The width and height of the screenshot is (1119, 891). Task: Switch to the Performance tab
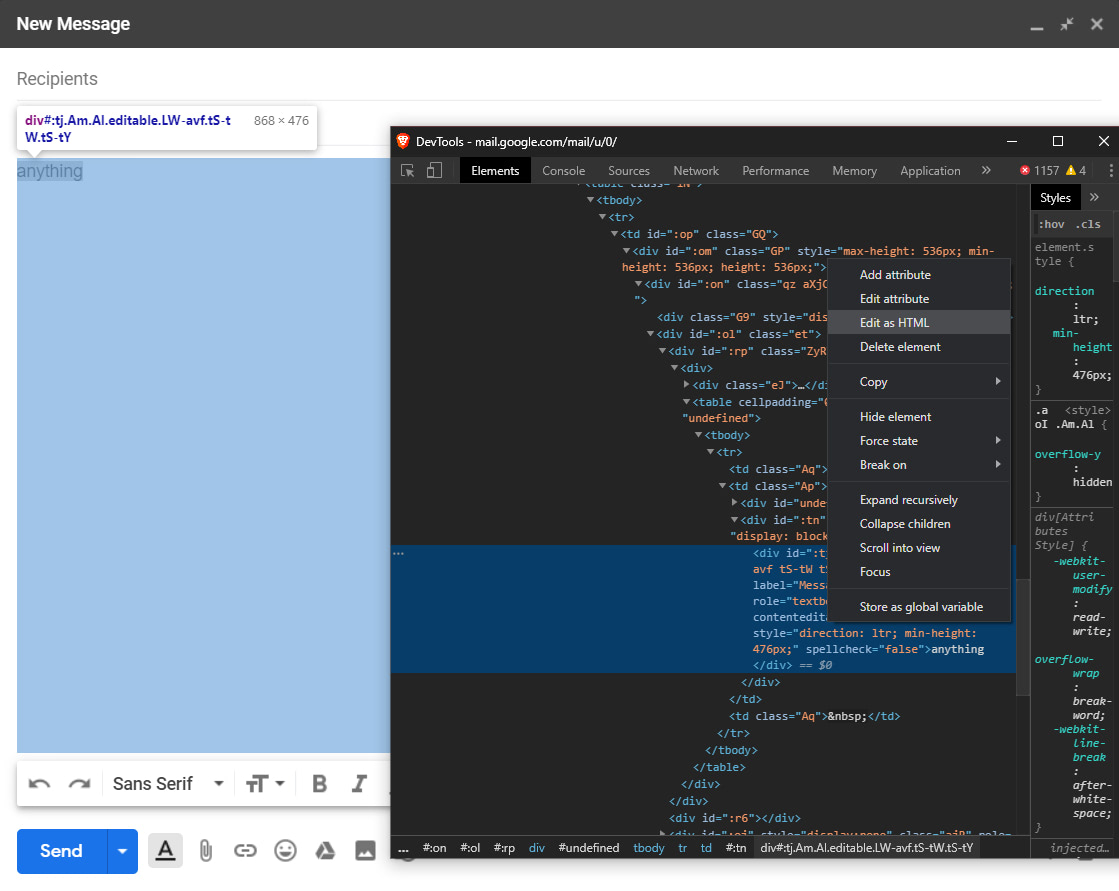pyautogui.click(x=776, y=170)
